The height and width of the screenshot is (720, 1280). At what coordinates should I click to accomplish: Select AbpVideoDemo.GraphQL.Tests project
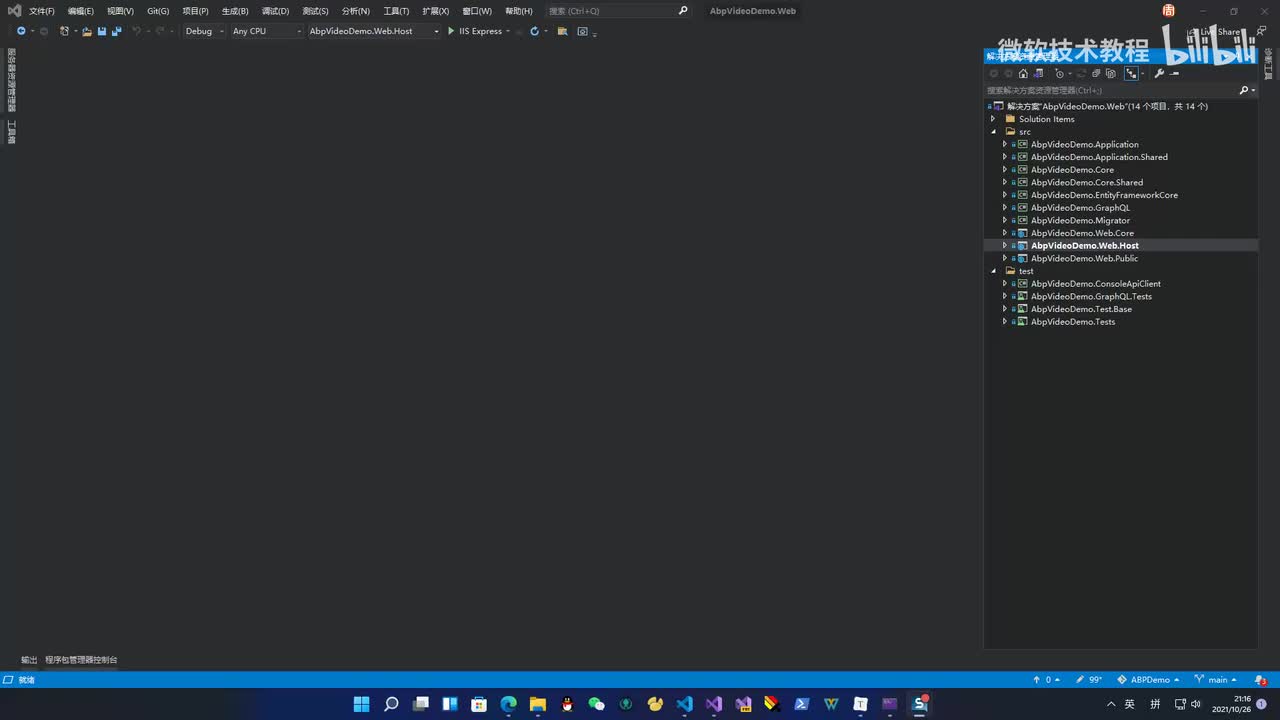tap(1091, 297)
